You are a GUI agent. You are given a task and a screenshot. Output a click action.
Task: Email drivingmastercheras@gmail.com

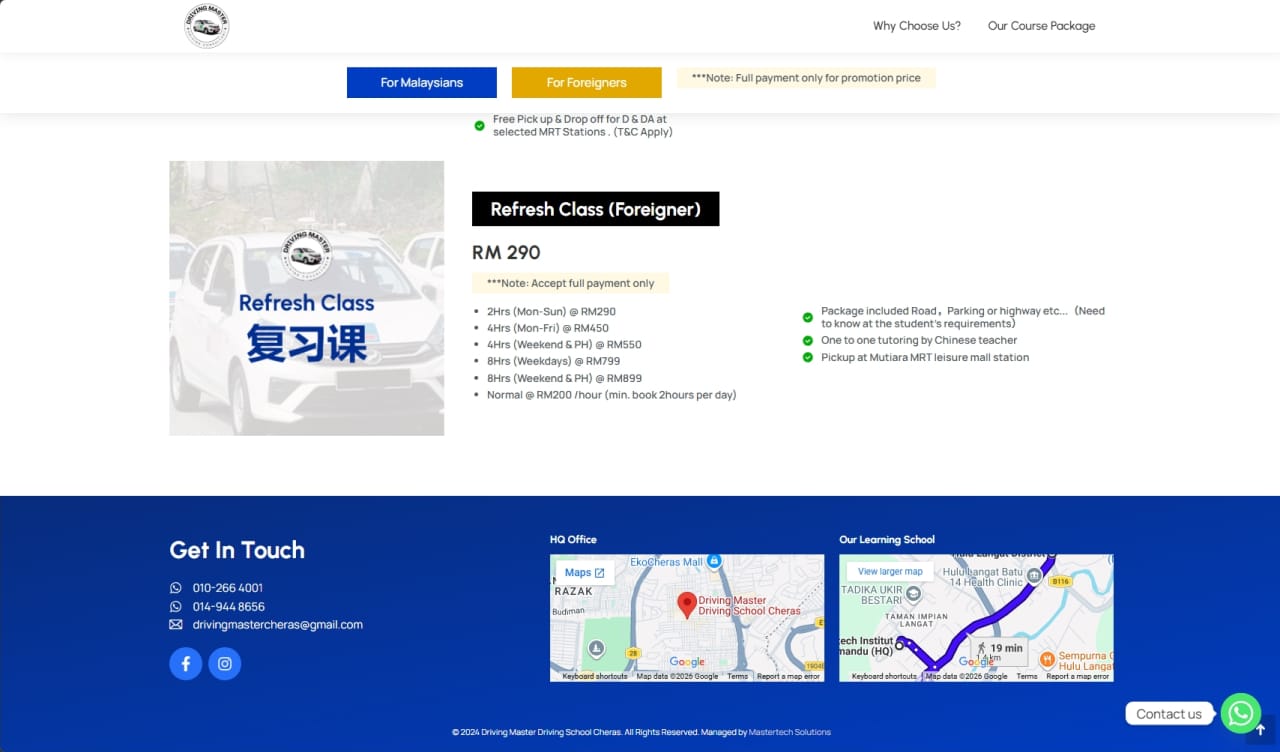coord(278,625)
